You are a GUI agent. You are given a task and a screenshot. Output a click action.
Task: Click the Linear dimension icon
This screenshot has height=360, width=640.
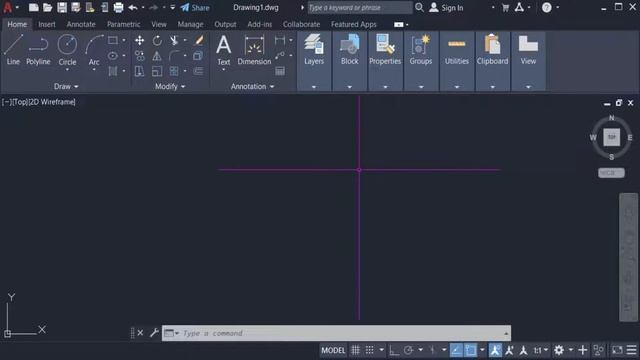click(x=280, y=40)
